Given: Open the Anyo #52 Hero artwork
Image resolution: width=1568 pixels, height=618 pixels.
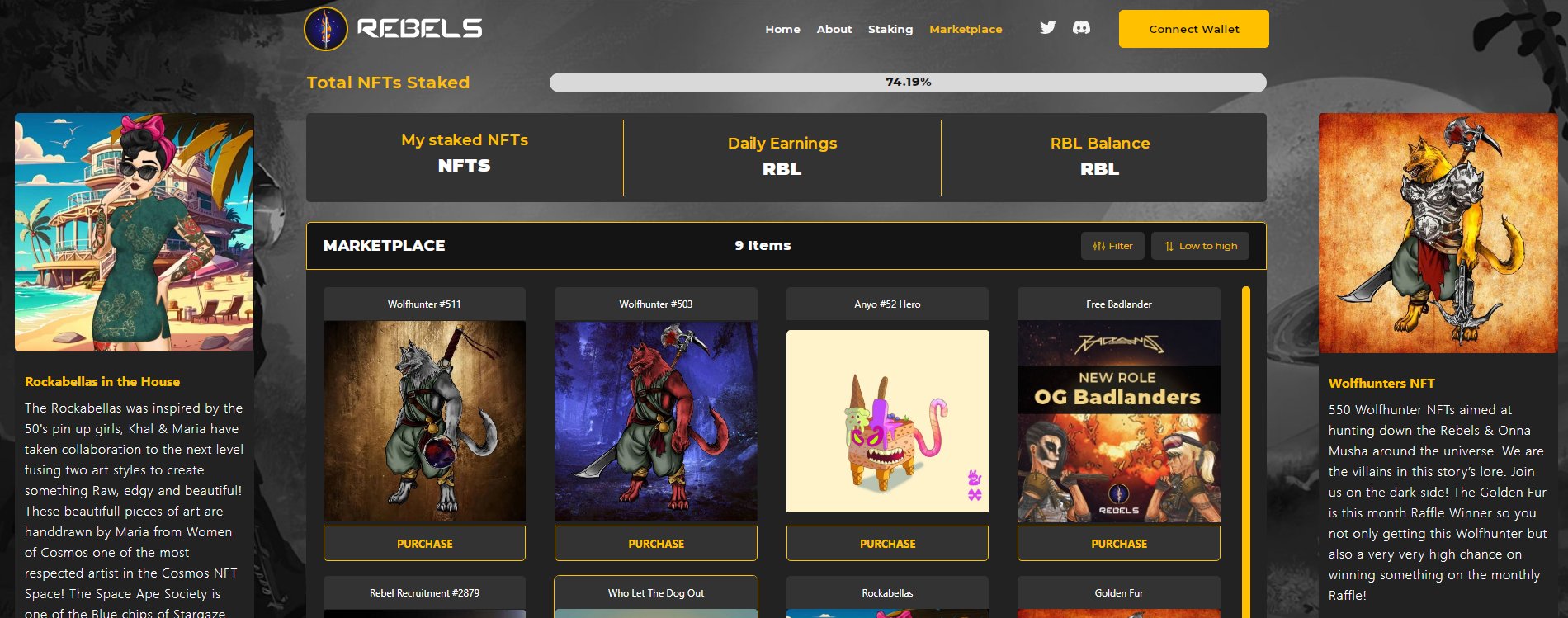Looking at the screenshot, I should click(887, 421).
